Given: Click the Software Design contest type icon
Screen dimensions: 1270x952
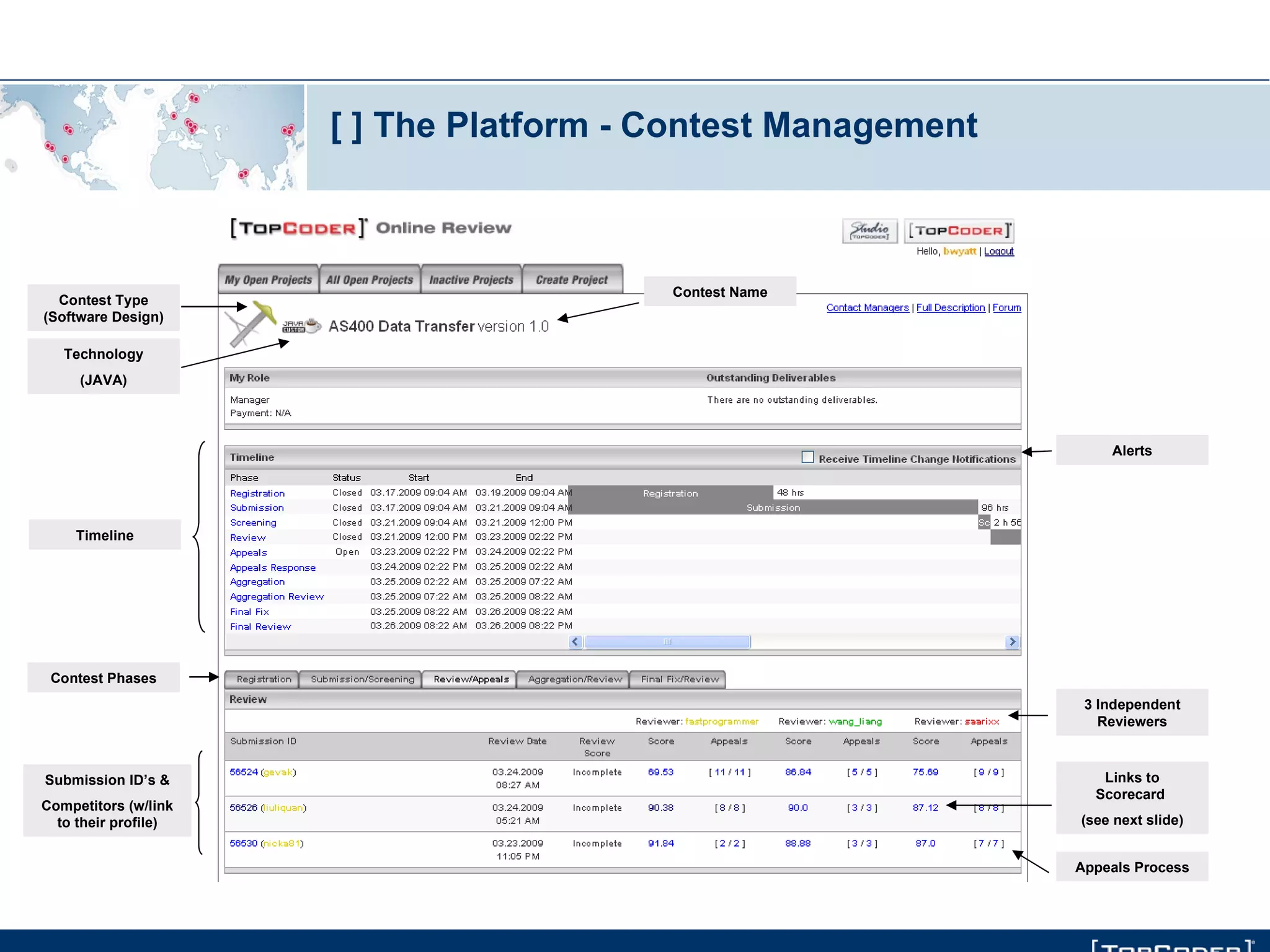Looking at the screenshot, I should click(x=251, y=324).
